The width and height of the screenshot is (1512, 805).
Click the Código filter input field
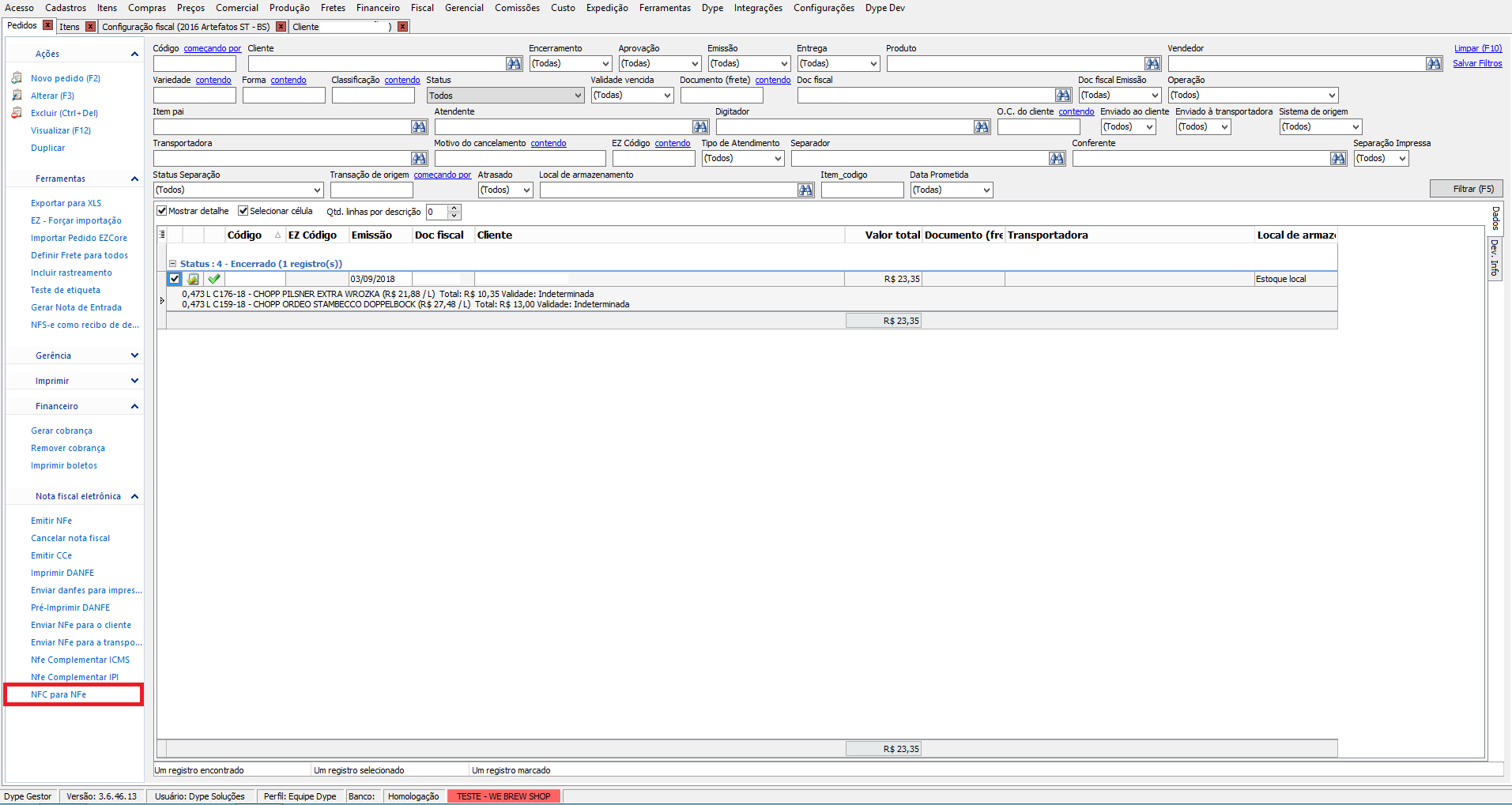click(194, 63)
